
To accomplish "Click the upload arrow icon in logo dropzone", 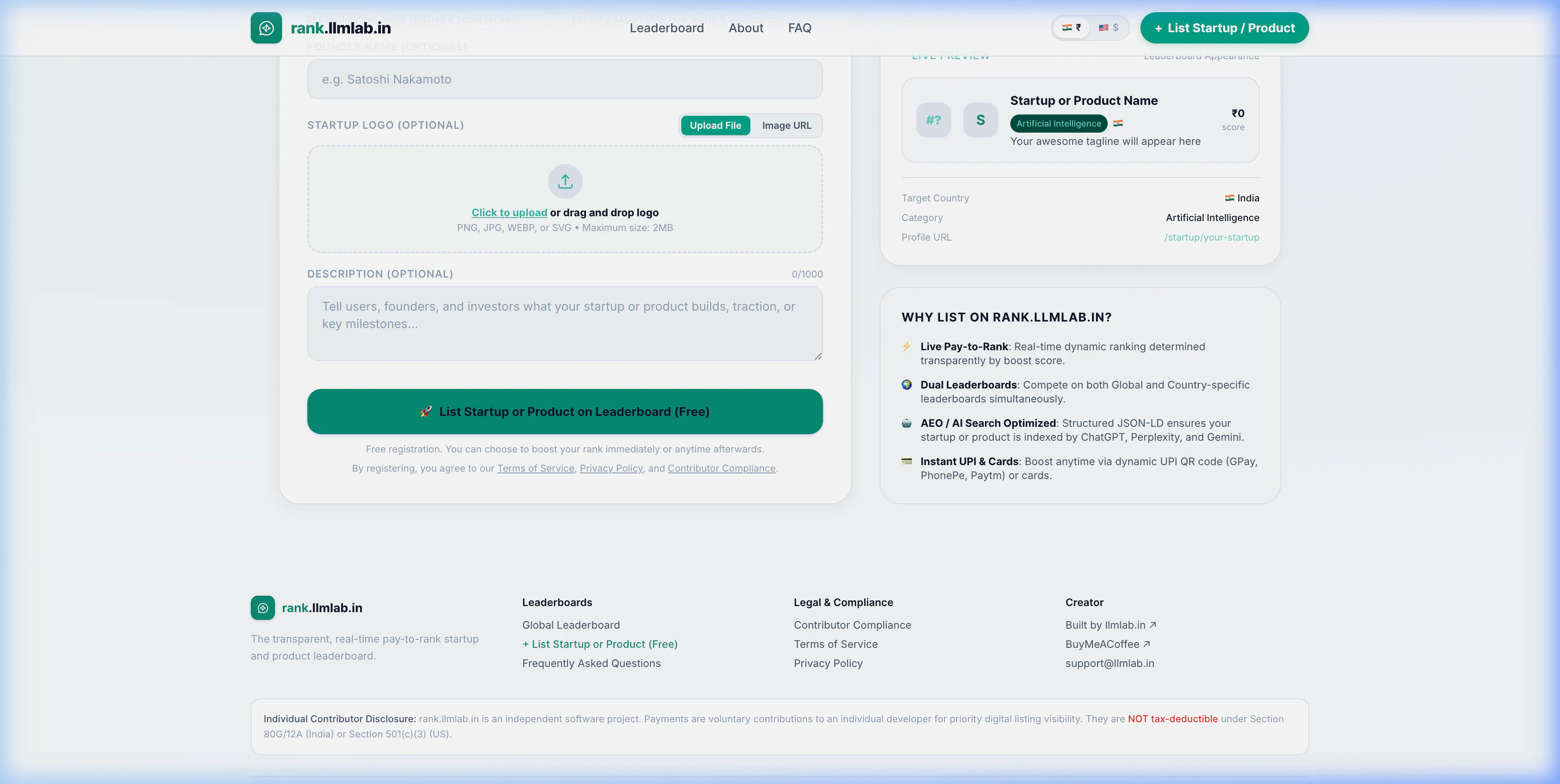I will coord(565,181).
